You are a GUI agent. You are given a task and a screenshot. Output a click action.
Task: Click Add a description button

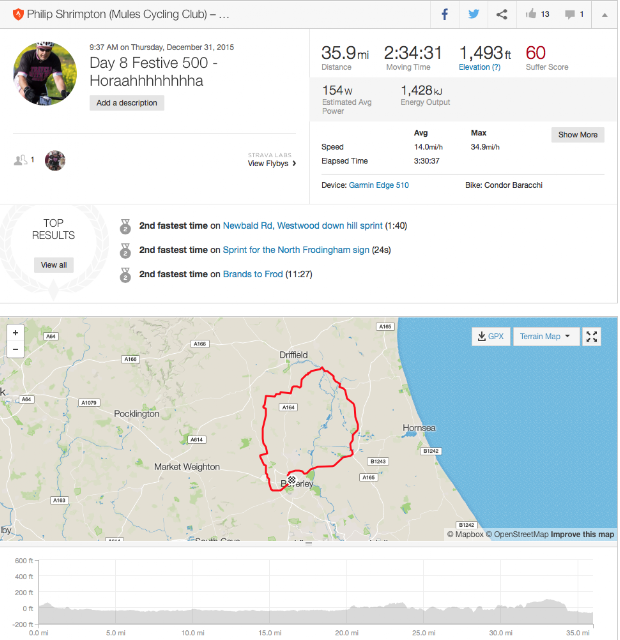(127, 103)
